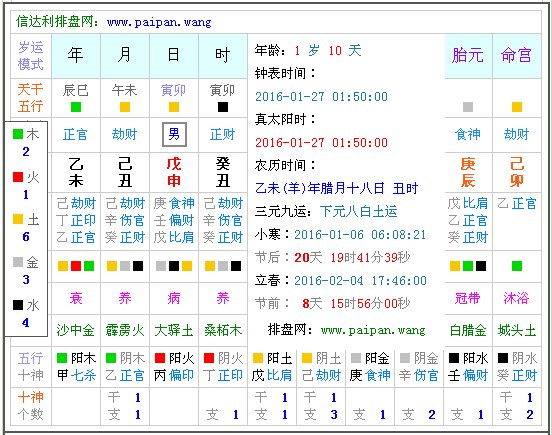The height and width of the screenshot is (435, 552).
Task: Click 沐浴 life stage in 命宫 column
Action: click(516, 298)
